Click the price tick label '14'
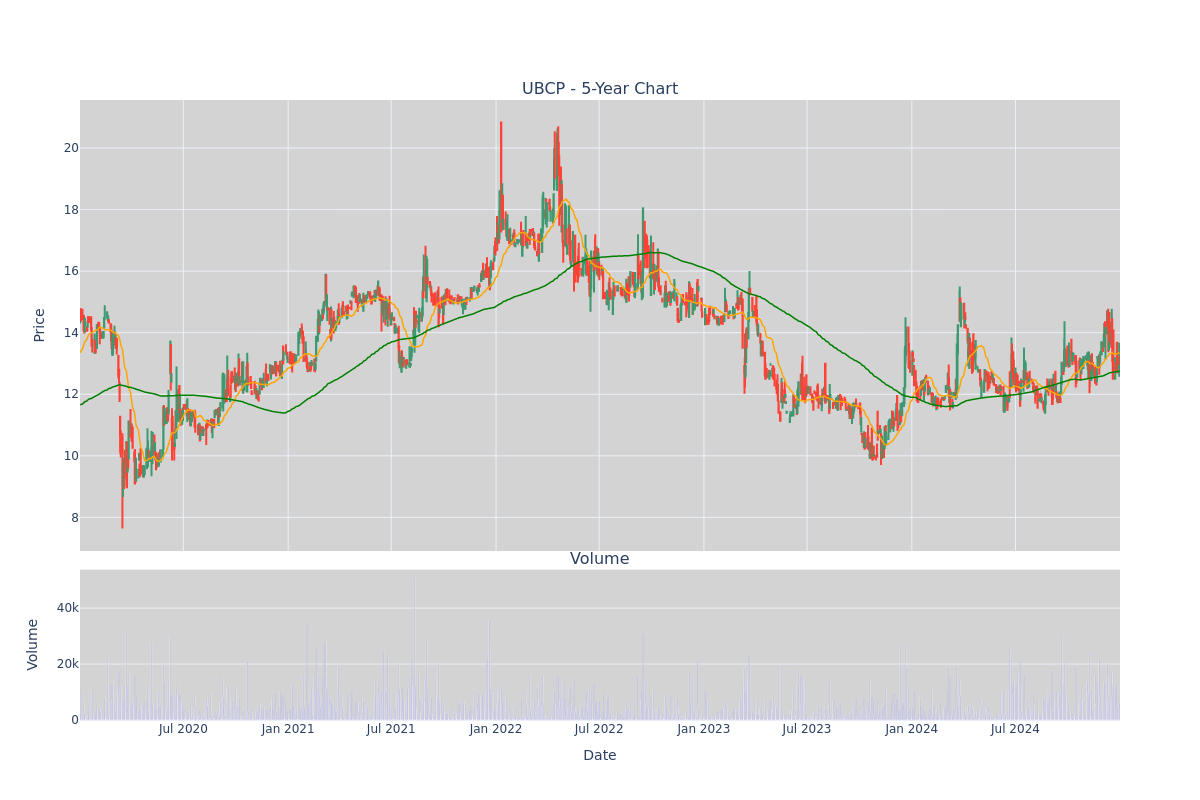1200x800 pixels. pyautogui.click(x=71, y=333)
